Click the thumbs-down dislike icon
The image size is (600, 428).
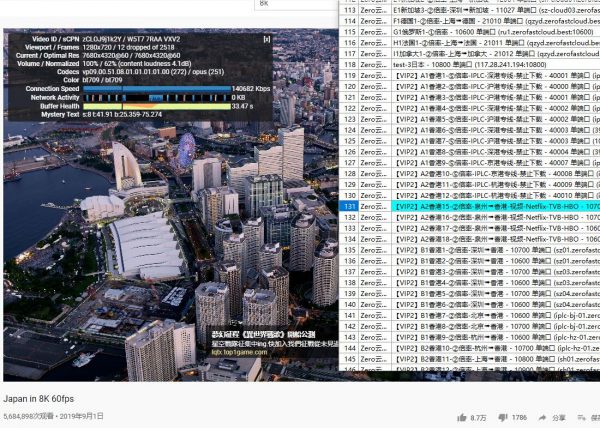(501, 418)
